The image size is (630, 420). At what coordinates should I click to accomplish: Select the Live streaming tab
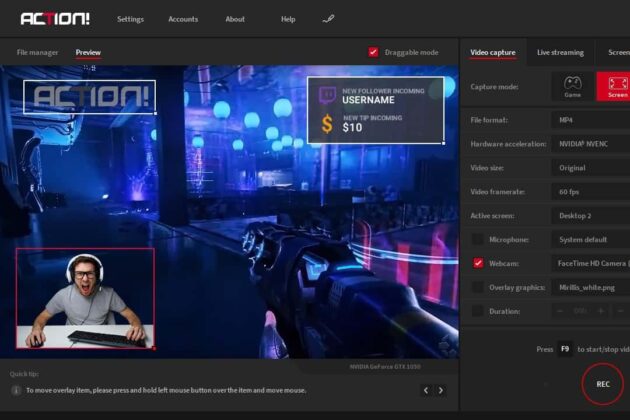click(x=560, y=52)
